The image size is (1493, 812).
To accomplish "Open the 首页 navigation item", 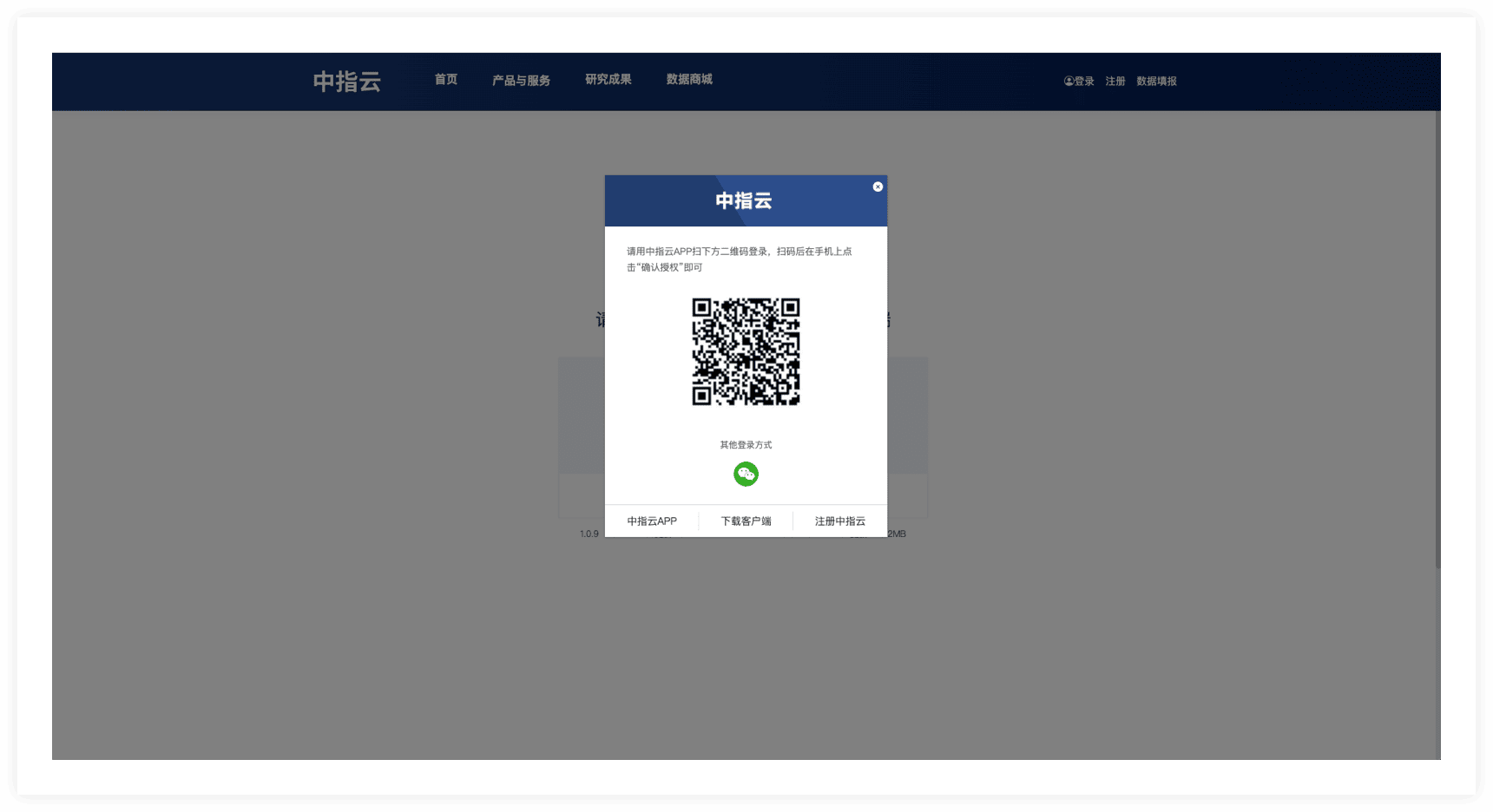I will (x=446, y=80).
